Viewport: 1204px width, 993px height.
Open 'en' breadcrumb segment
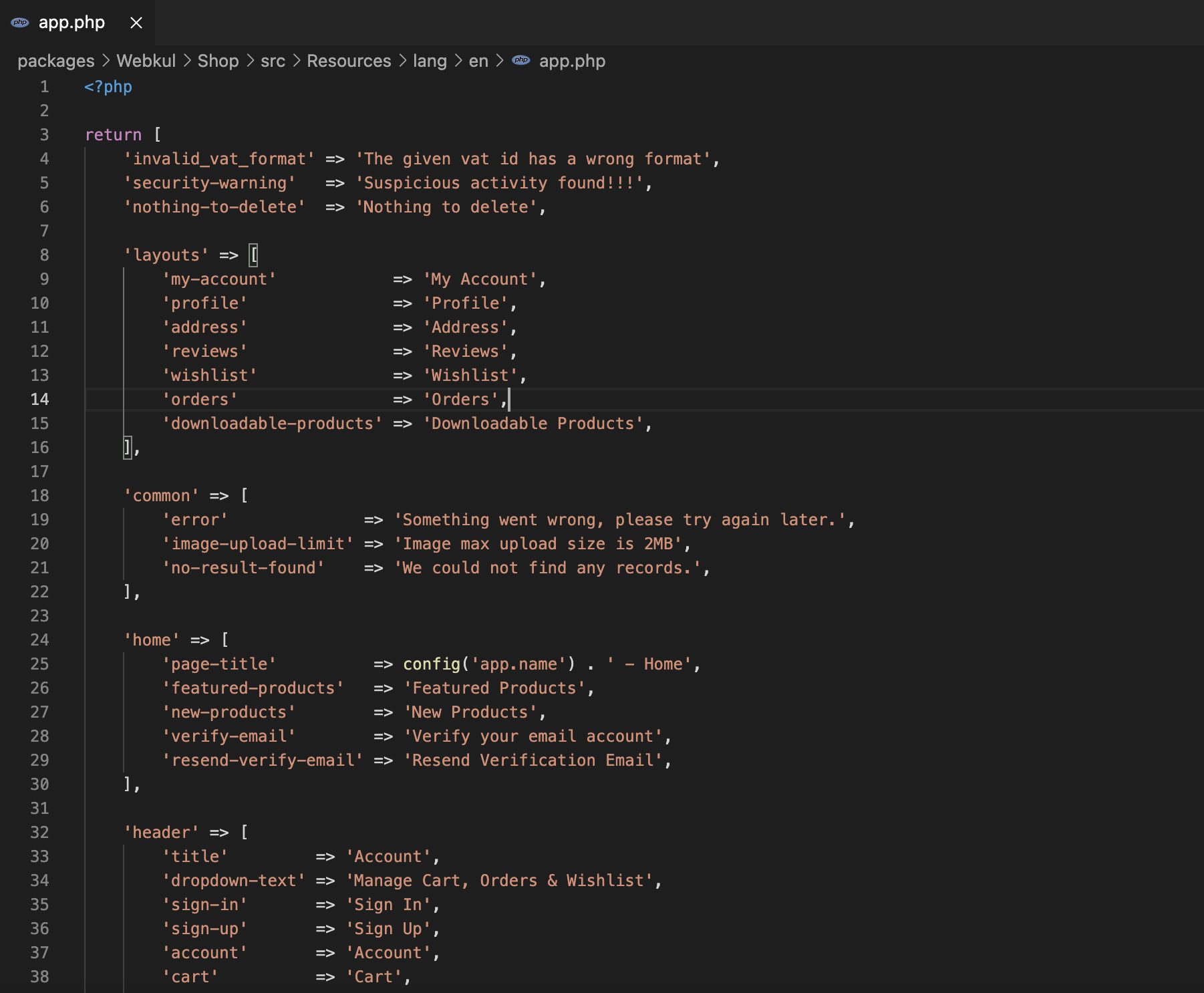(x=478, y=61)
